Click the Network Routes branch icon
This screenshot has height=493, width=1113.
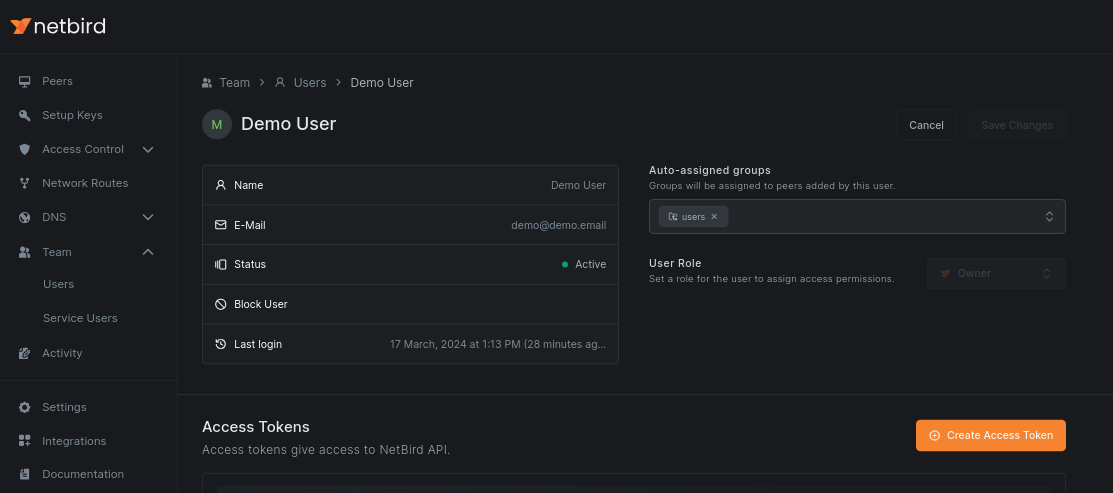tap(25, 183)
